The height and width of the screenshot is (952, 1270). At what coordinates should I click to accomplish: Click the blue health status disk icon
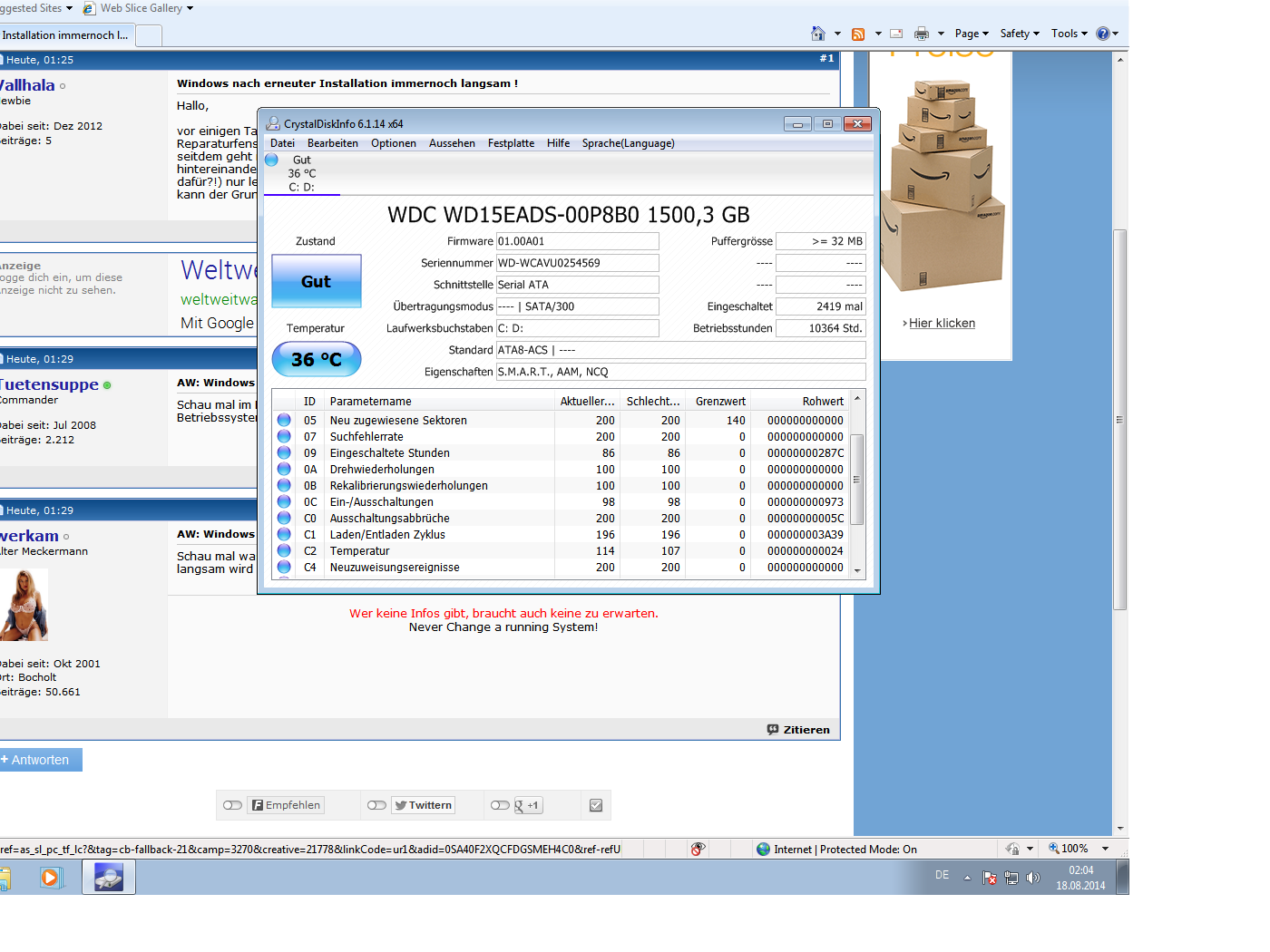pos(271,160)
